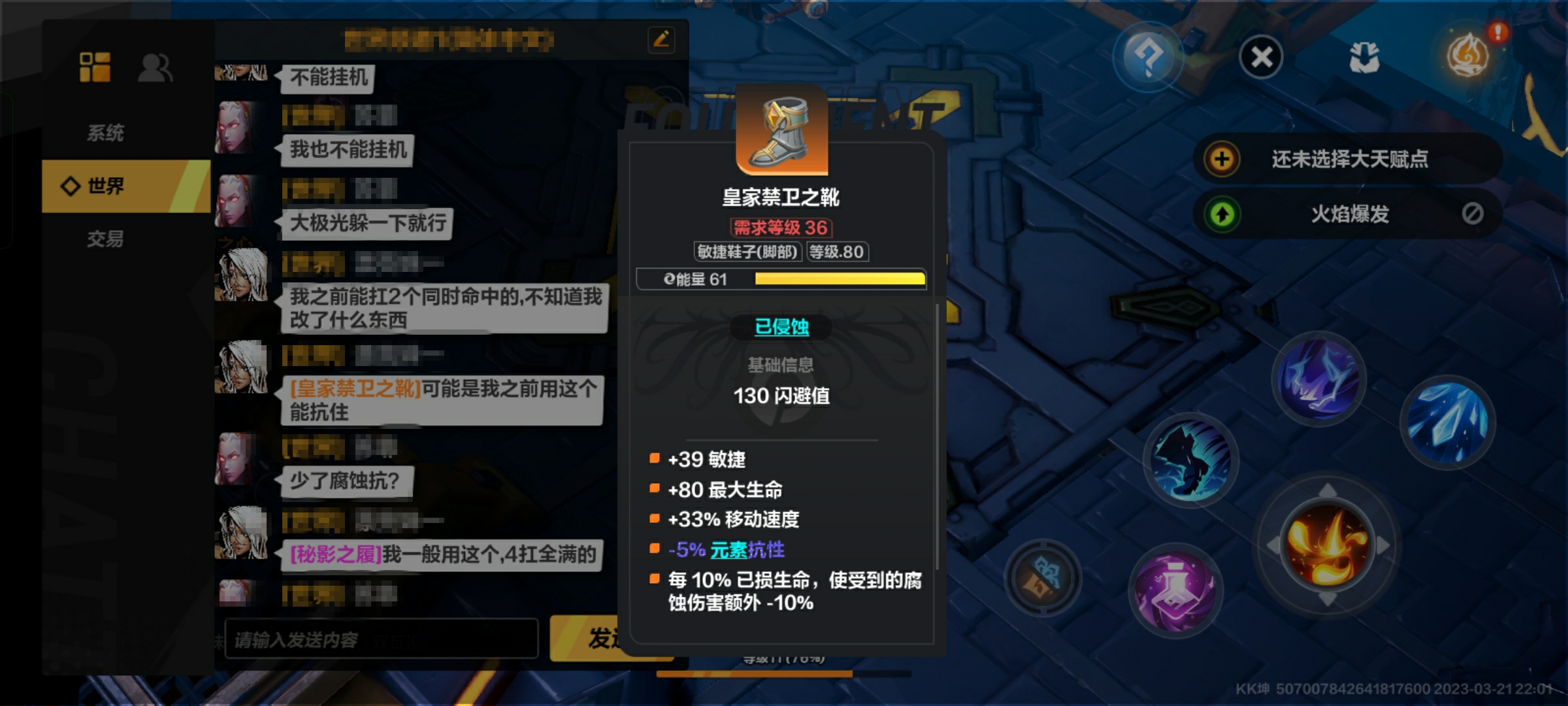
Task: Activate the fire flame skill button
Action: [1328, 545]
